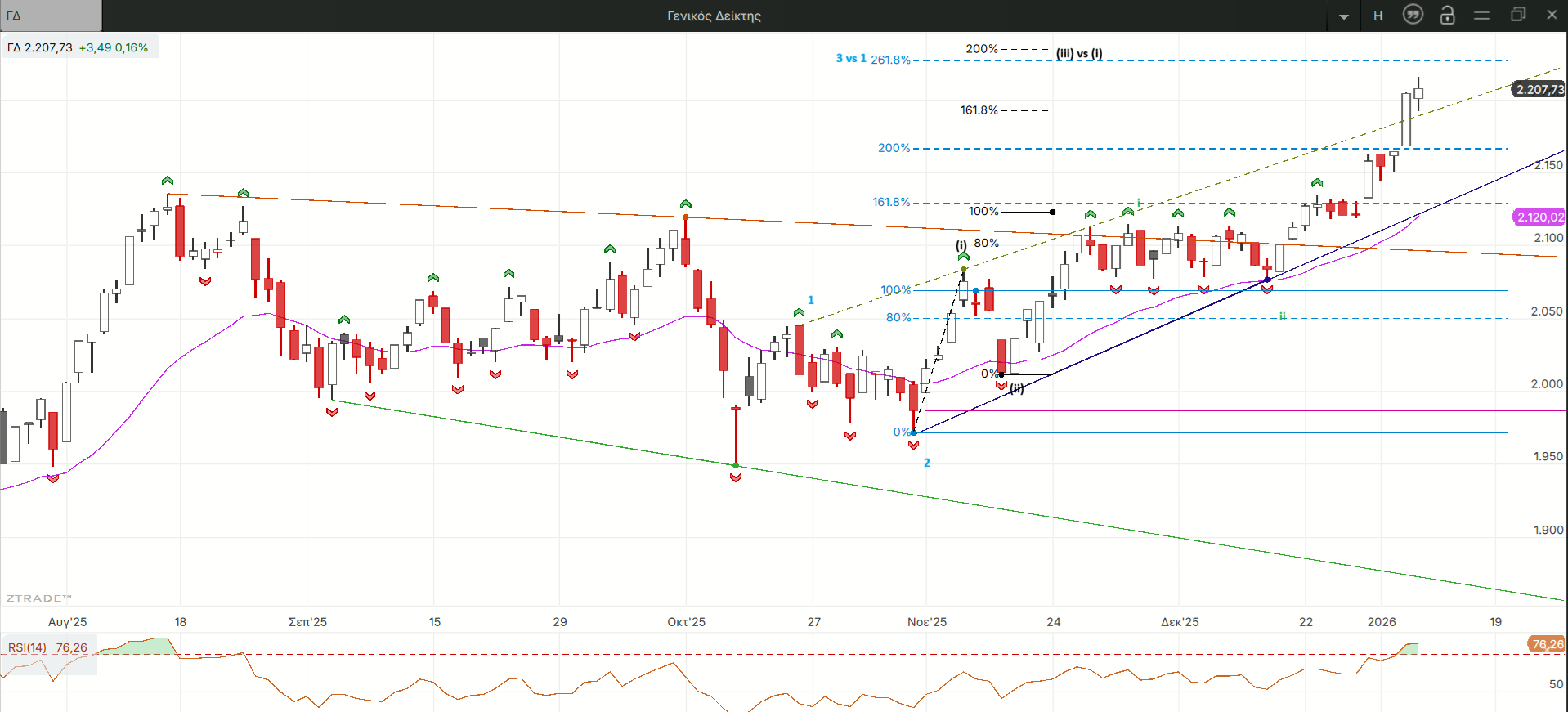Close the chart window
The height and width of the screenshot is (712, 1568).
click(1552, 15)
